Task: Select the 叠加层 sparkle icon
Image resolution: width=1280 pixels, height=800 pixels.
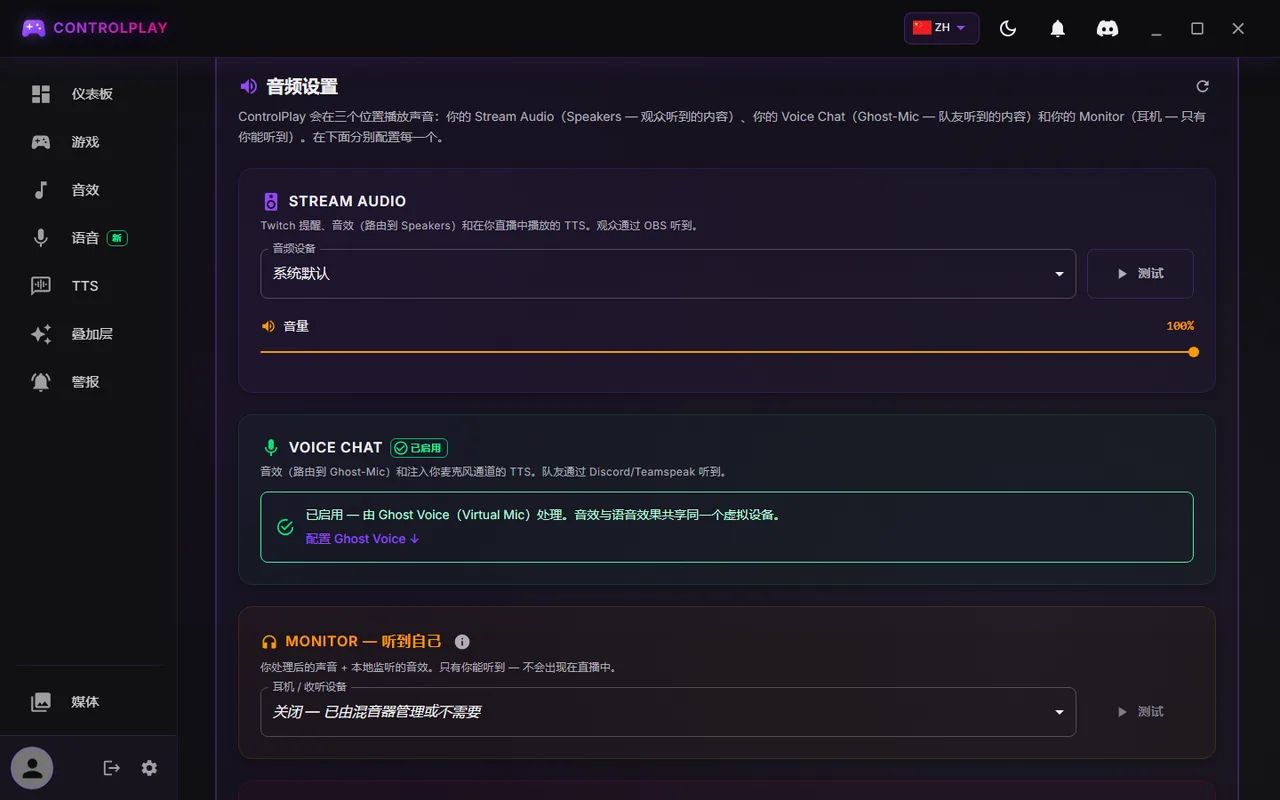Action: [41, 334]
